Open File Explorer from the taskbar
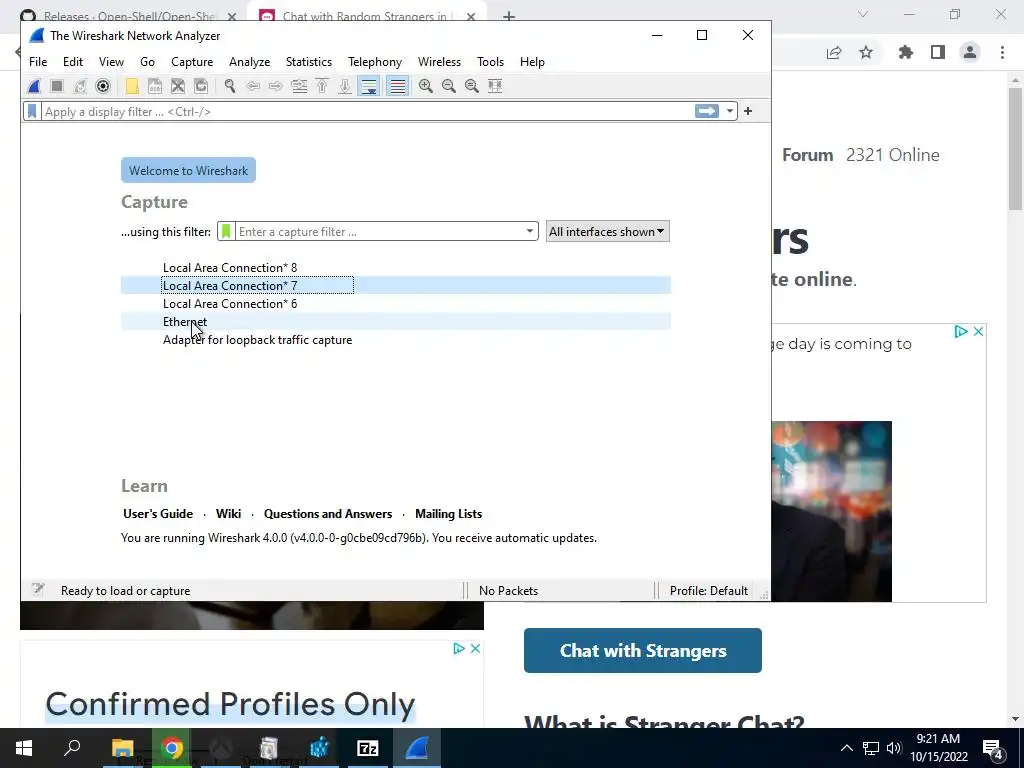Image resolution: width=1024 pixels, height=768 pixels. click(x=122, y=748)
